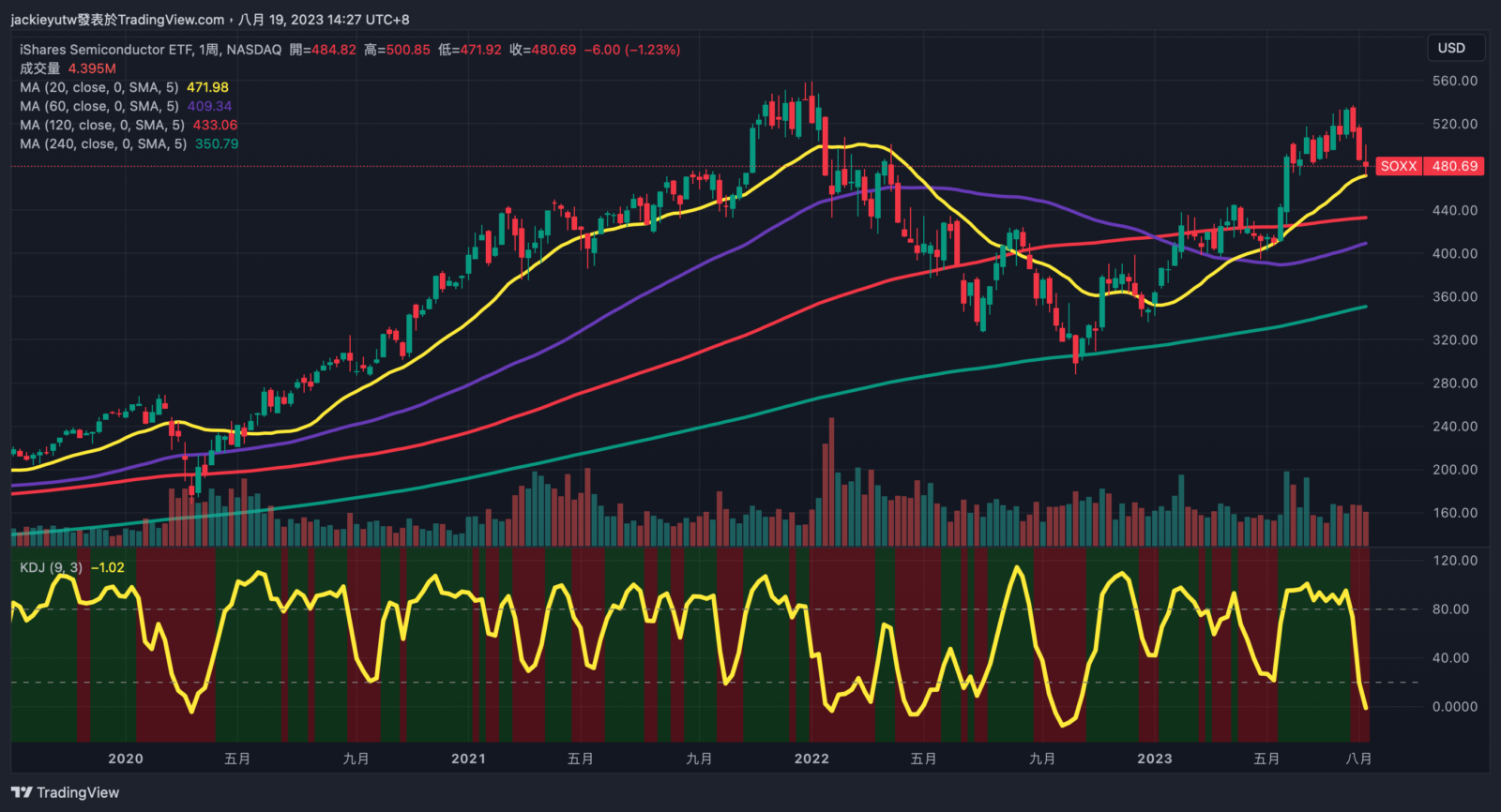Click the 560.00 price axis label
1501x812 pixels.
tap(1454, 81)
